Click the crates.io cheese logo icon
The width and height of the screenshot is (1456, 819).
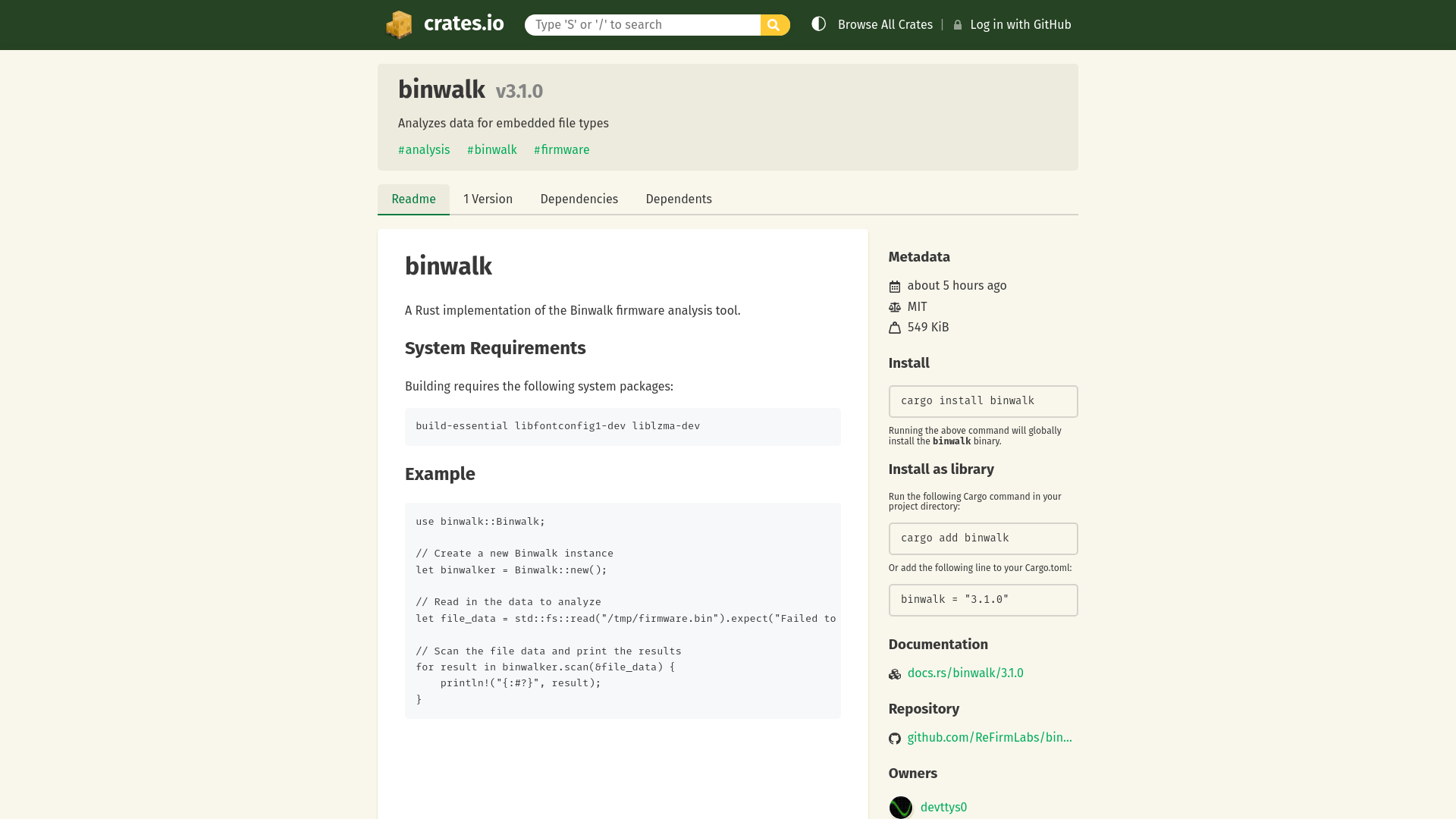click(x=399, y=24)
